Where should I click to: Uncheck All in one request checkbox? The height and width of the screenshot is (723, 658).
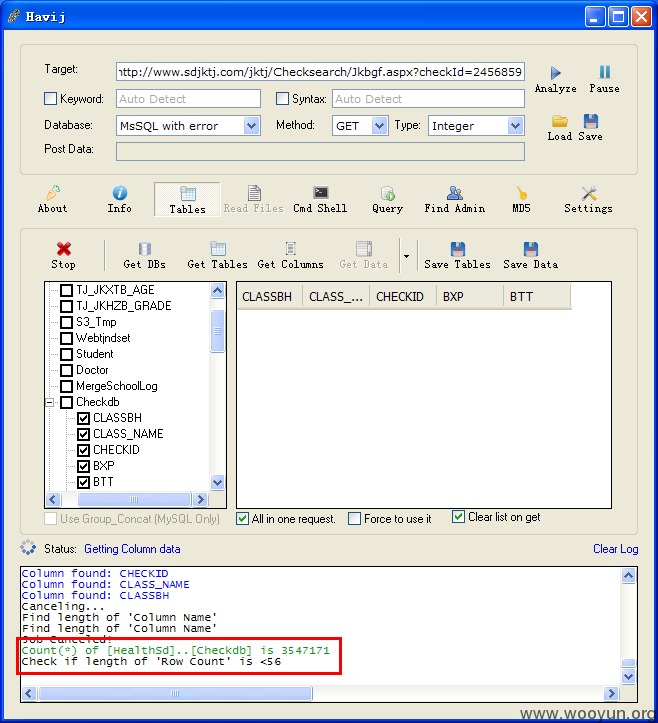pos(243,519)
